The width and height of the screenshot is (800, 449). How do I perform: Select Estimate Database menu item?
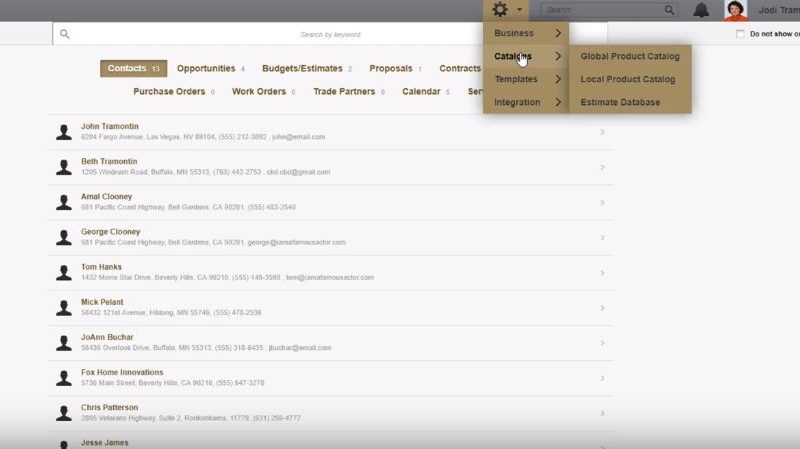[x=620, y=102]
